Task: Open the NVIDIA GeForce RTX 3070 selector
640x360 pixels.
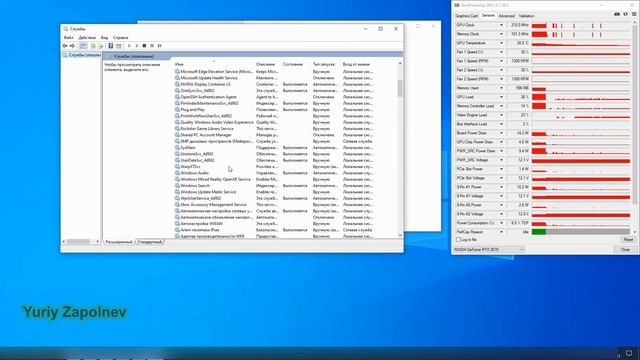Action: coord(489,249)
